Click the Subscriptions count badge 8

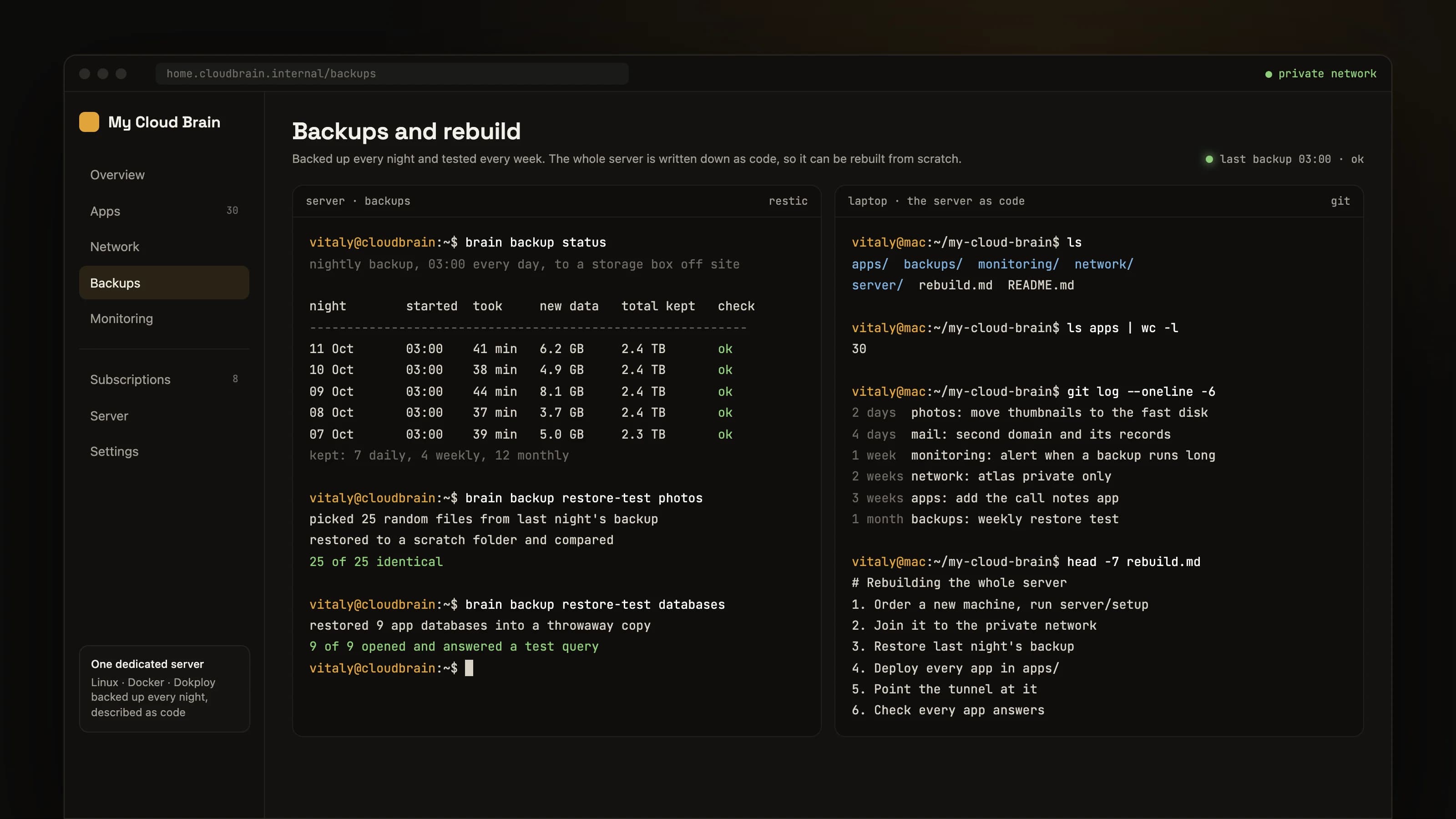235,379
